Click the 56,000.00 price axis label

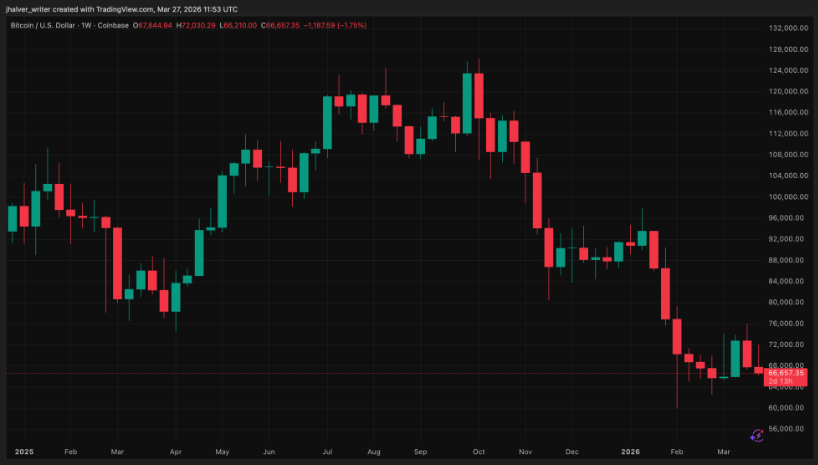pyautogui.click(x=788, y=428)
